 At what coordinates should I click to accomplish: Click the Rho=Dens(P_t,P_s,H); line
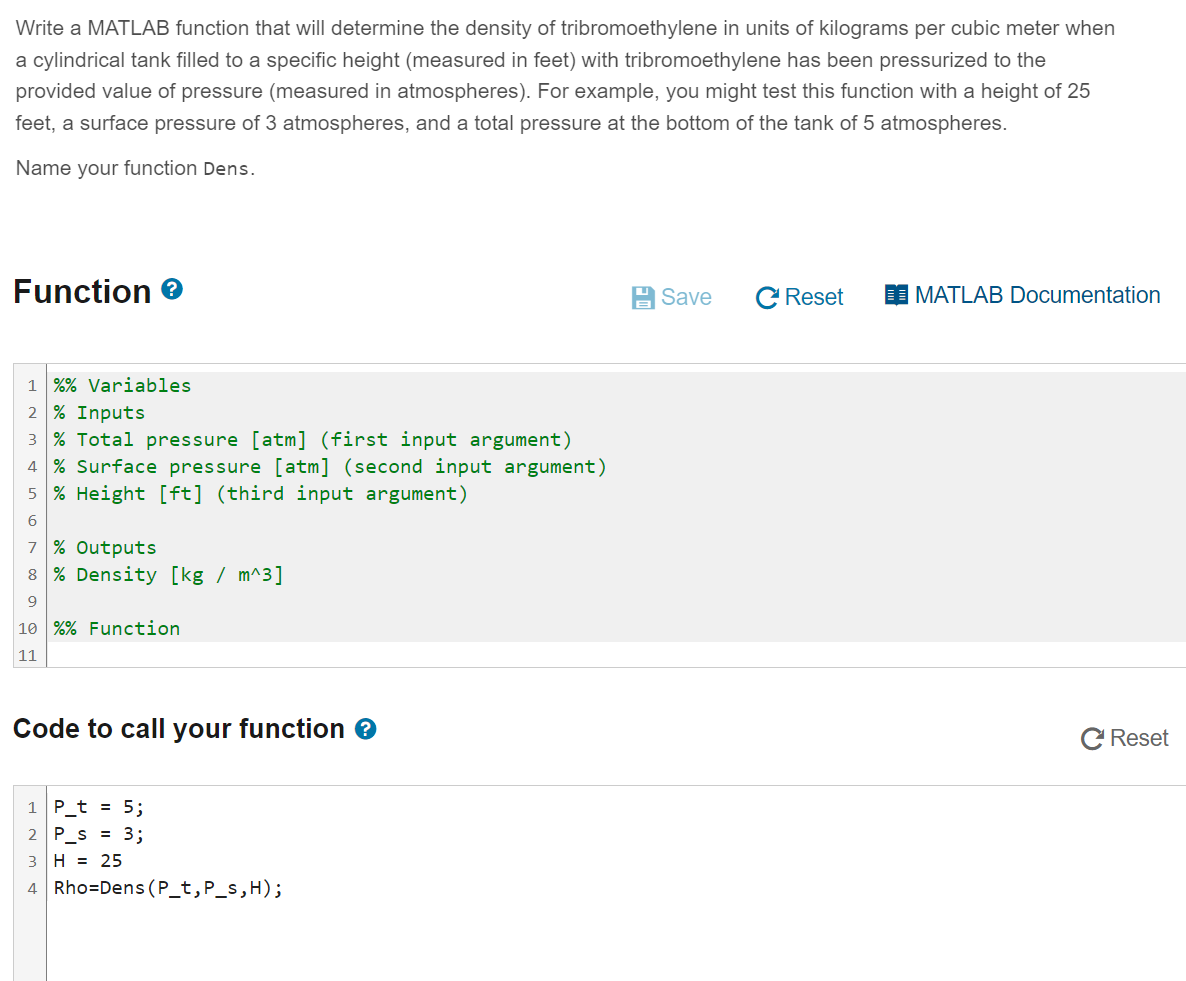169,887
